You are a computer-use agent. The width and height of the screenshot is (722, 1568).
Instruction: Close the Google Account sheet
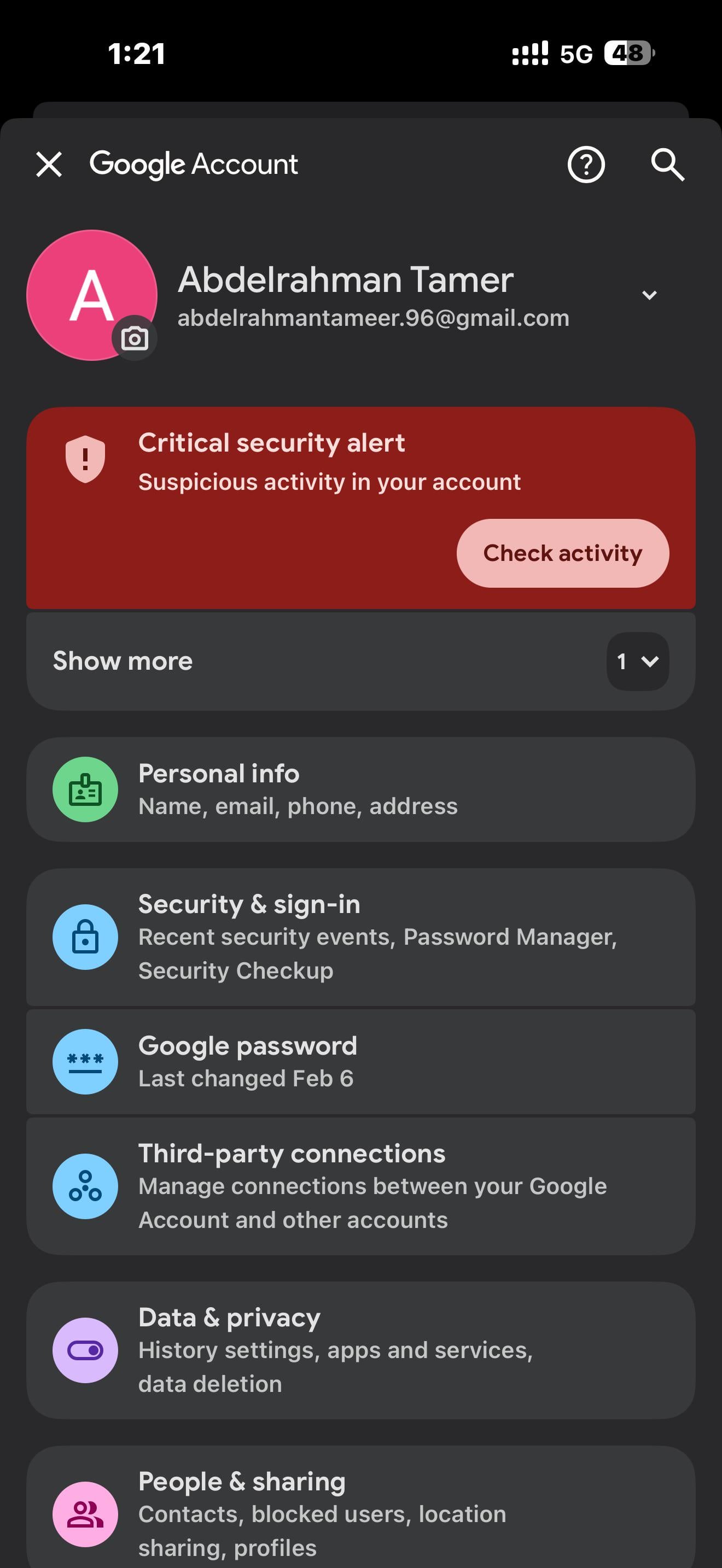point(49,165)
